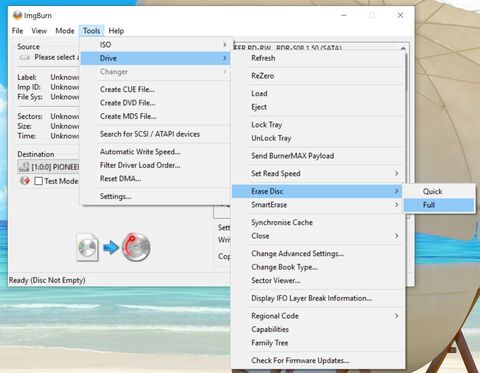Click the source image file icon
The image size is (480, 373).
[87, 247]
